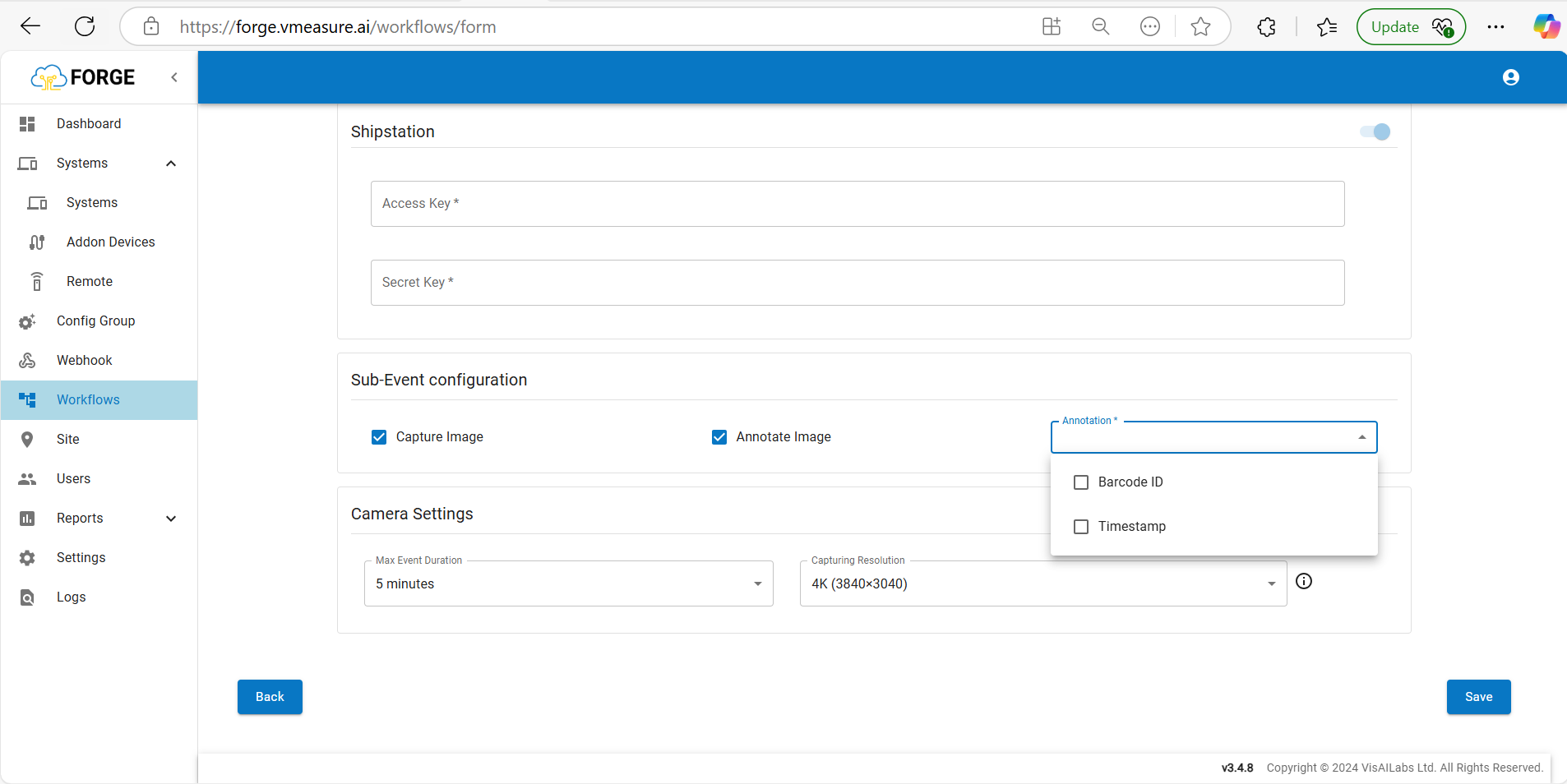Open the Capturing Resolution dropdown
Screen dimensions: 1567x784
point(1042,583)
